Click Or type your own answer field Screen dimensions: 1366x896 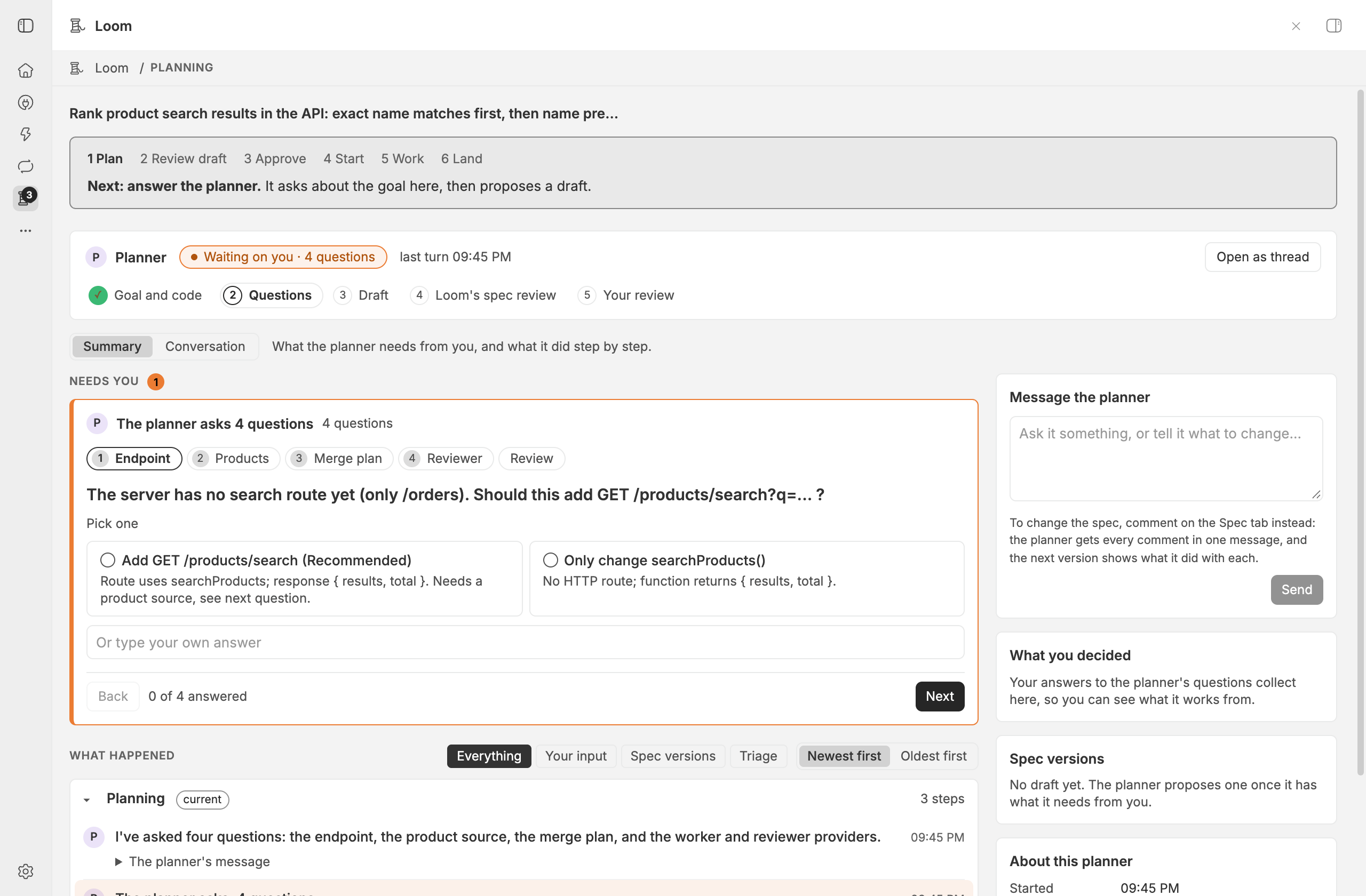point(525,642)
